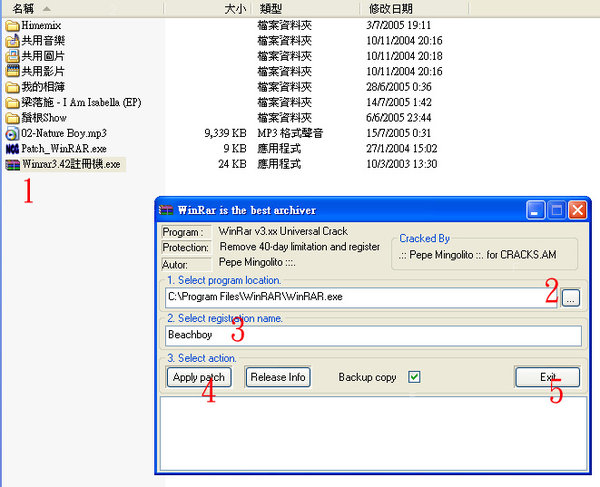Screen dimensions: 600x487
Task: Click the Remove 40-day limitation text
Action: pyautogui.click(x=300, y=247)
